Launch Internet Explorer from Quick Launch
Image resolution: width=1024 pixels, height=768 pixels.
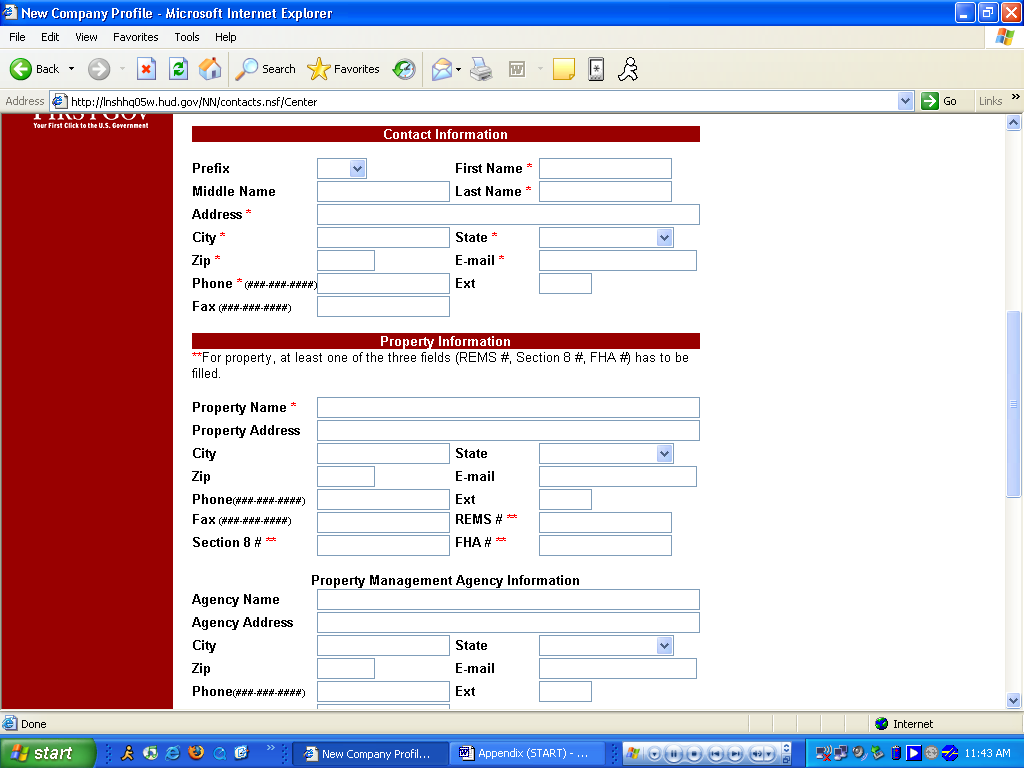pyautogui.click(x=173, y=753)
